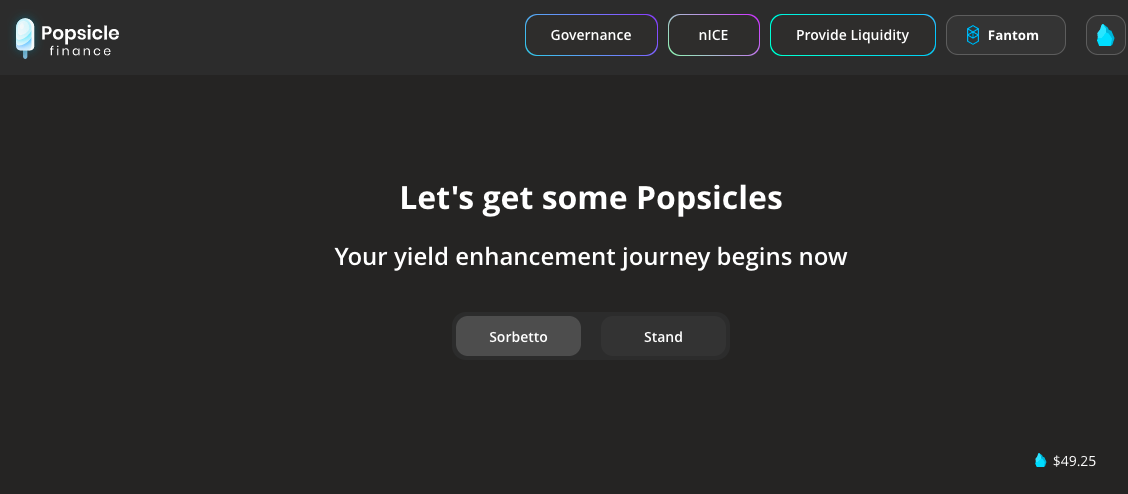Click the blue ICE token icon beside the price
The height and width of the screenshot is (494, 1128).
[x=1040, y=461]
